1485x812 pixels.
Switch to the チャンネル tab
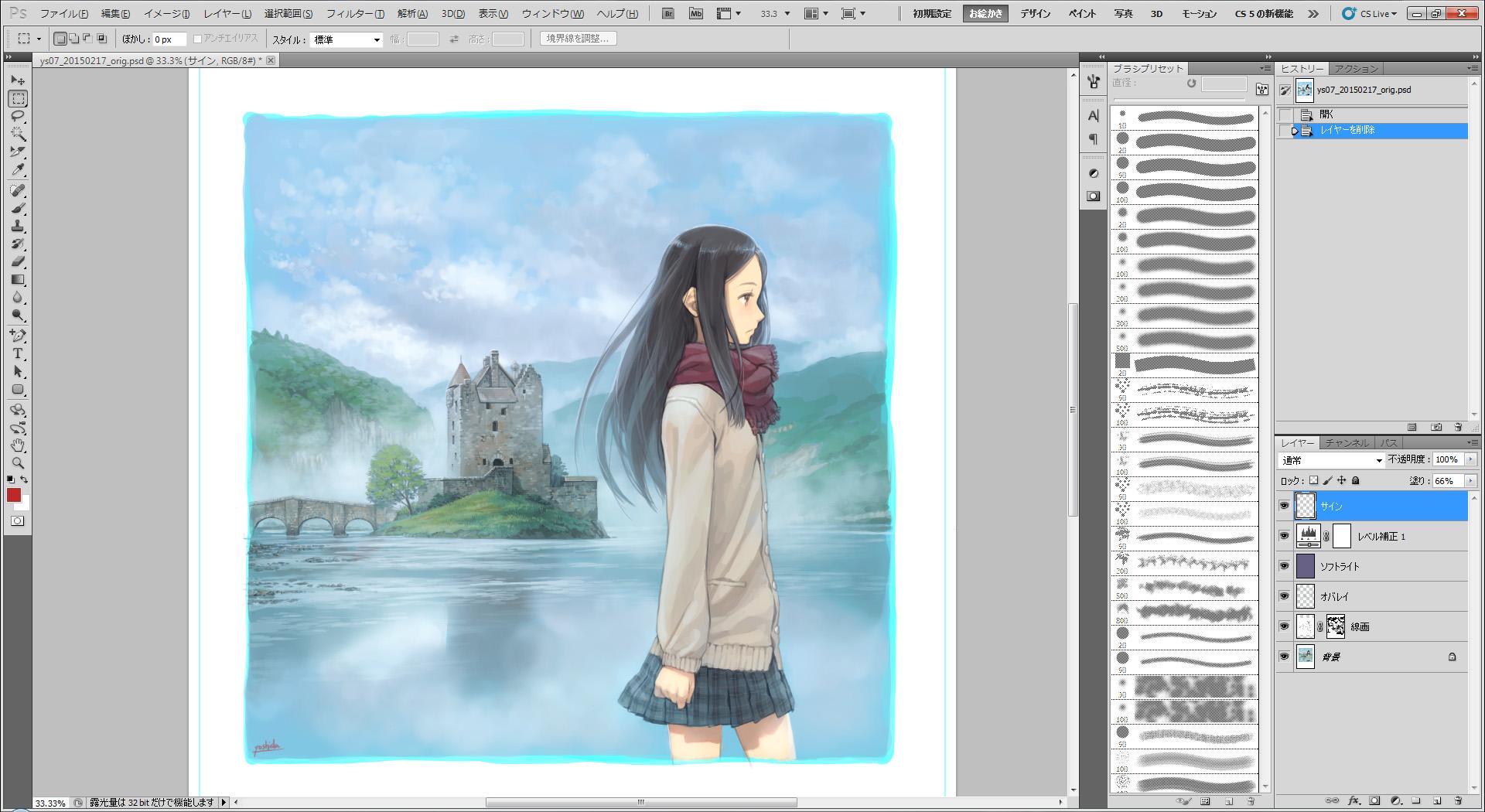(x=1347, y=443)
